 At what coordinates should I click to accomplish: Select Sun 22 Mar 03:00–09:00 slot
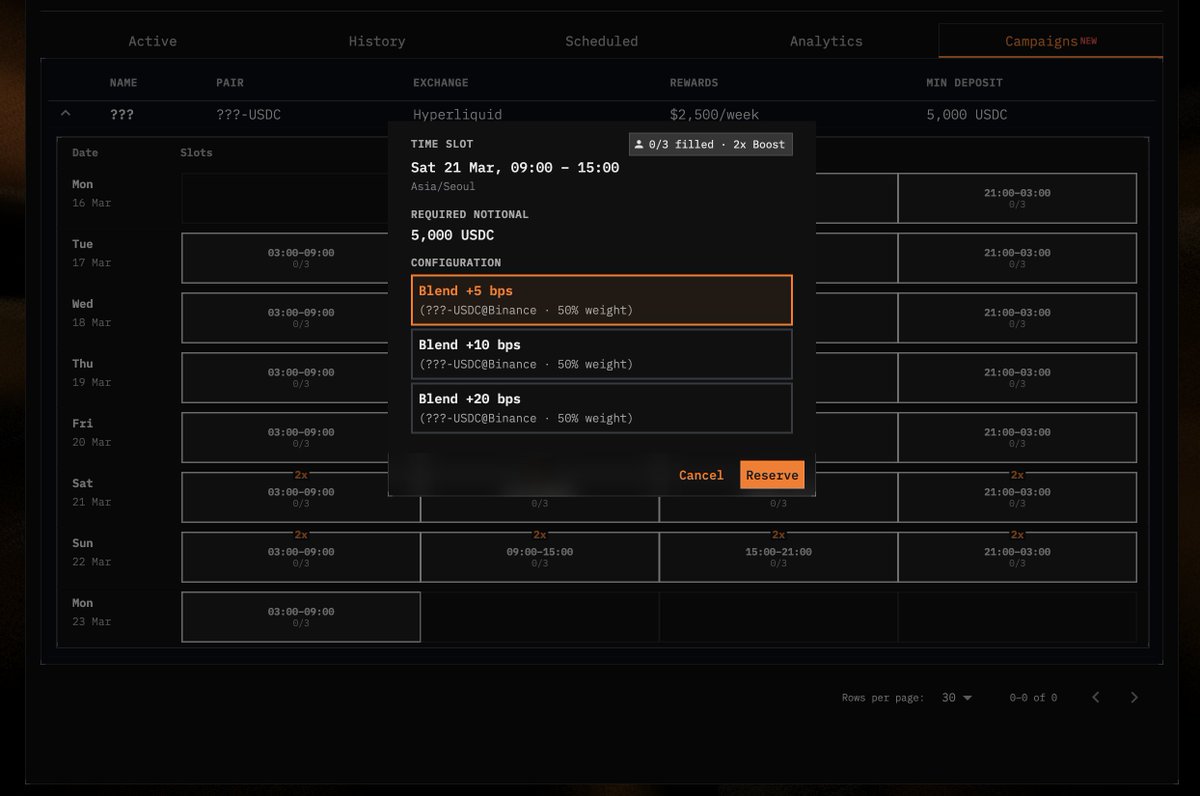301,557
